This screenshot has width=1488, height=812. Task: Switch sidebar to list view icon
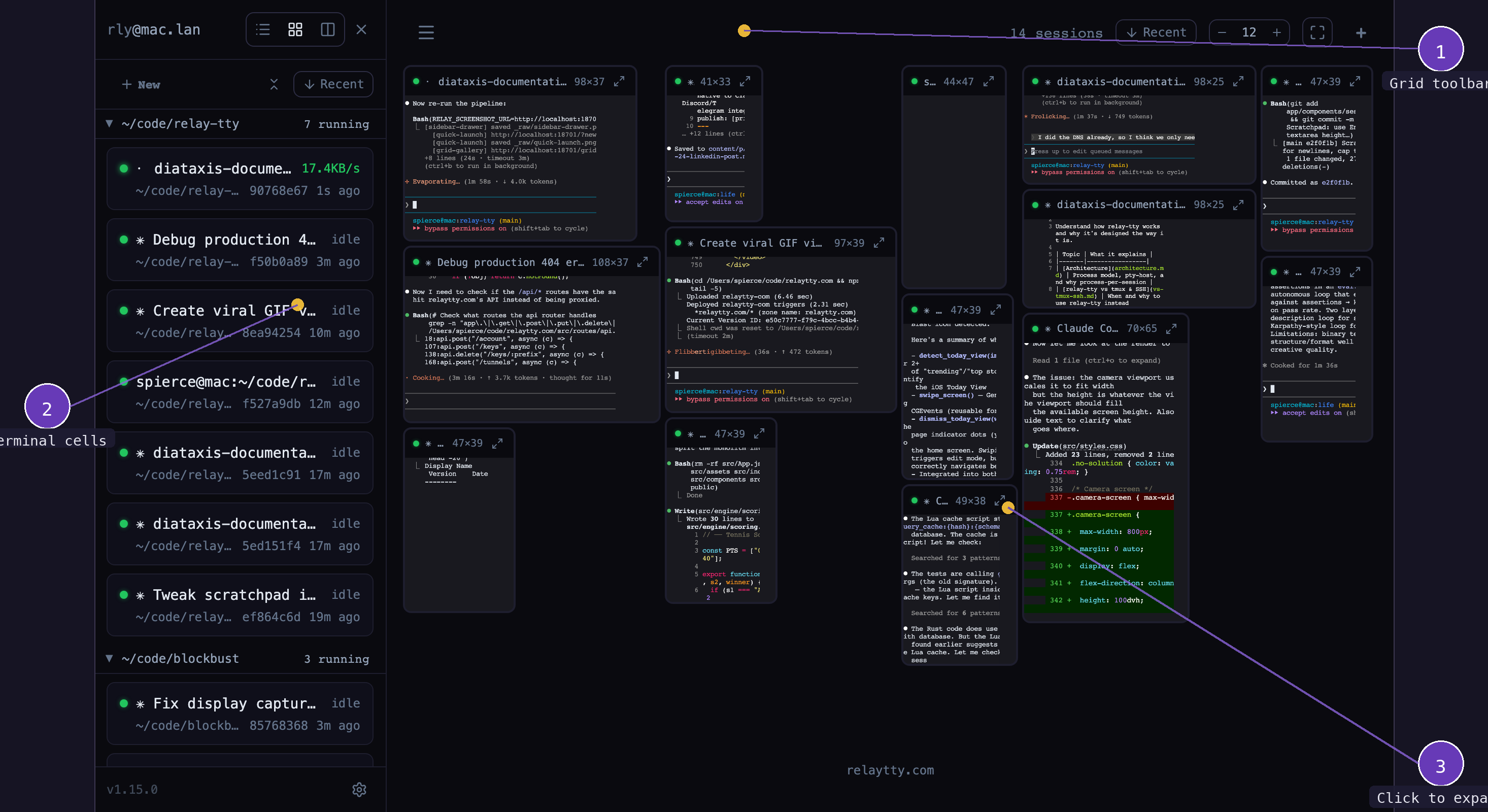(263, 29)
